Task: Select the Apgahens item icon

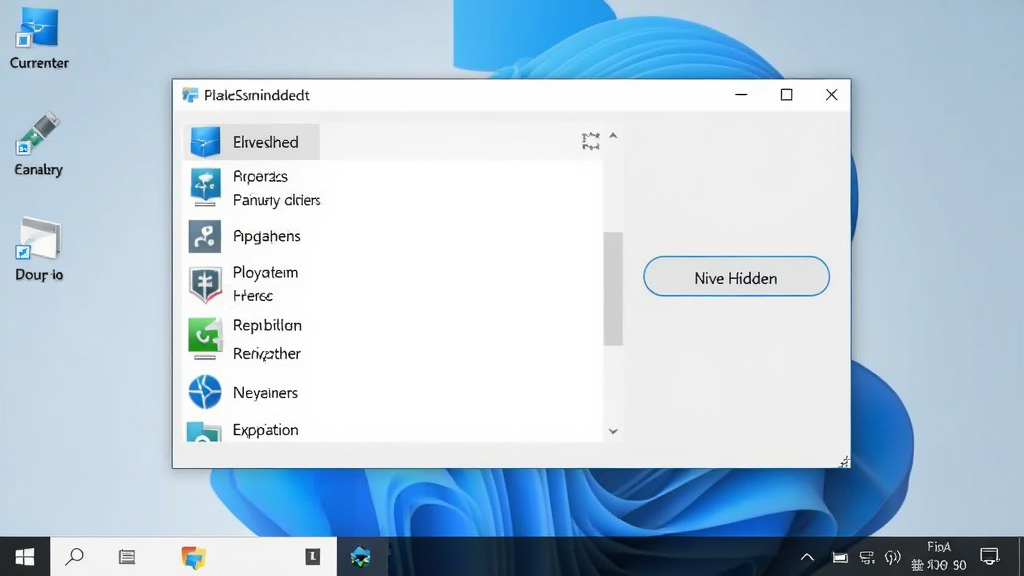Action: (205, 236)
